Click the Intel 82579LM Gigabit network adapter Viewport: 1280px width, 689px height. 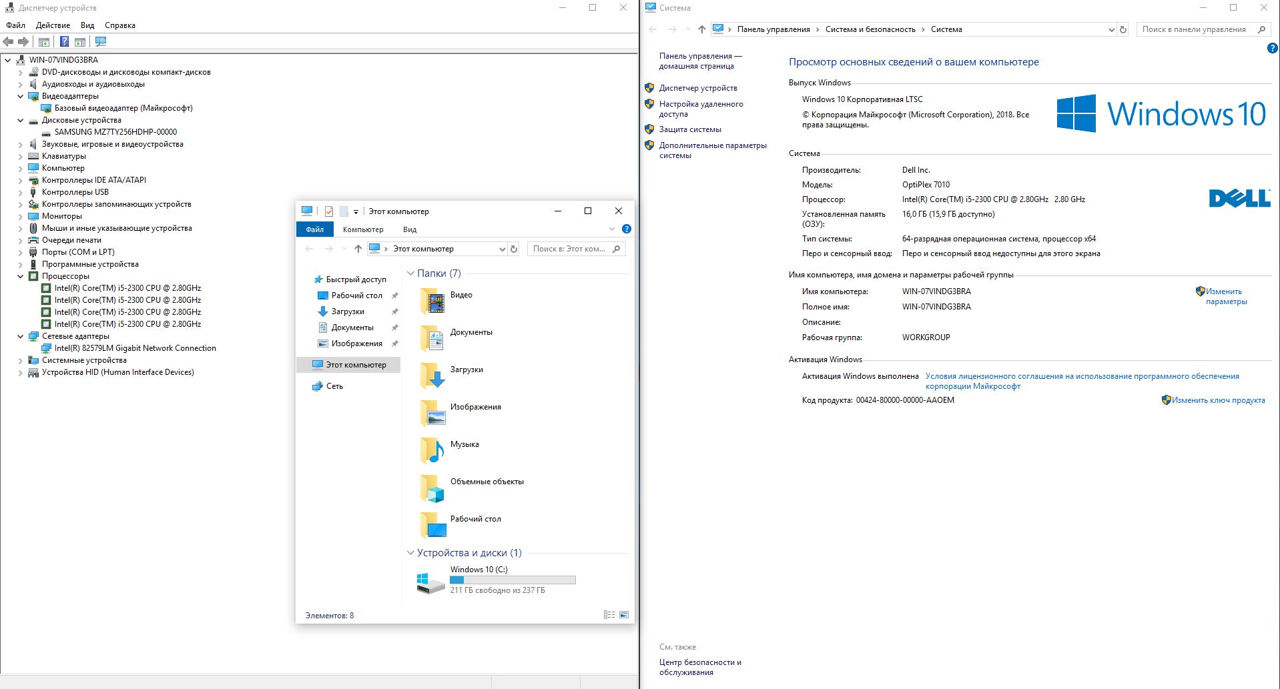click(135, 348)
